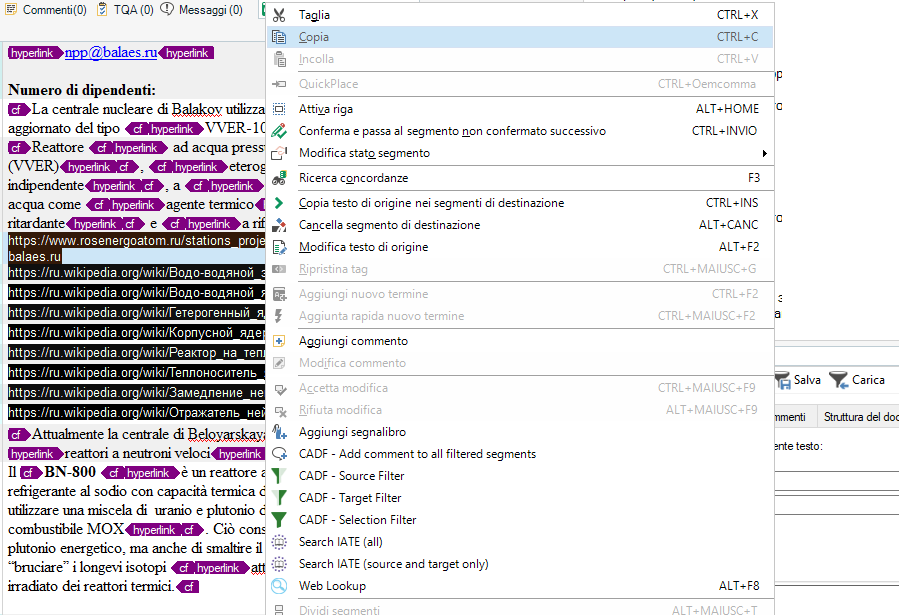Screen dimensions: 899x615
Task: Click the CADF Target Filter funnel icon
Action: [x=279, y=498]
